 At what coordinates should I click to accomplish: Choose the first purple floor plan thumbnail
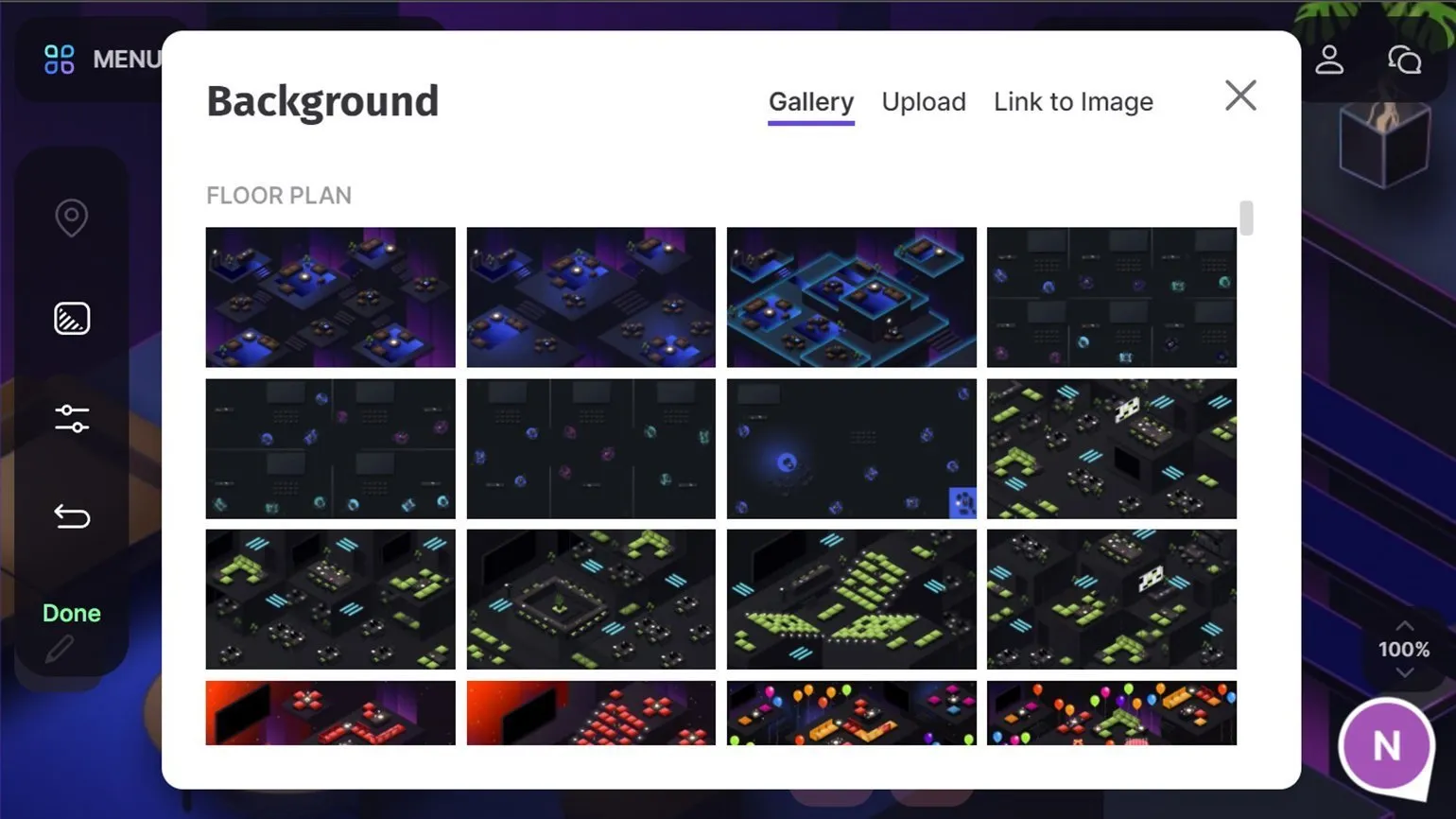(330, 297)
